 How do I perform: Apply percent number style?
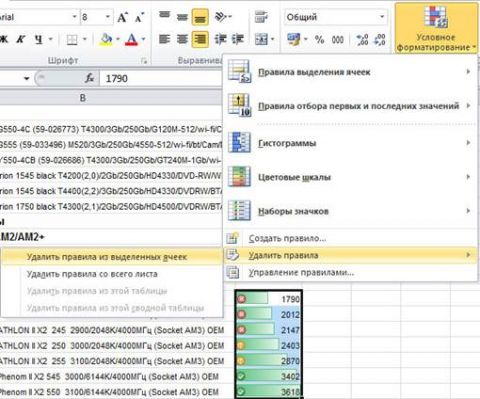320,40
